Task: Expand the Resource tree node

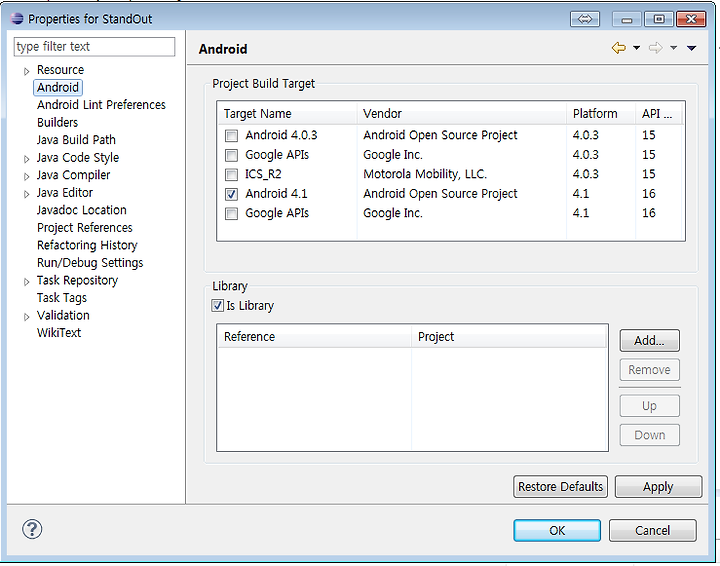Action: pyautogui.click(x=27, y=71)
